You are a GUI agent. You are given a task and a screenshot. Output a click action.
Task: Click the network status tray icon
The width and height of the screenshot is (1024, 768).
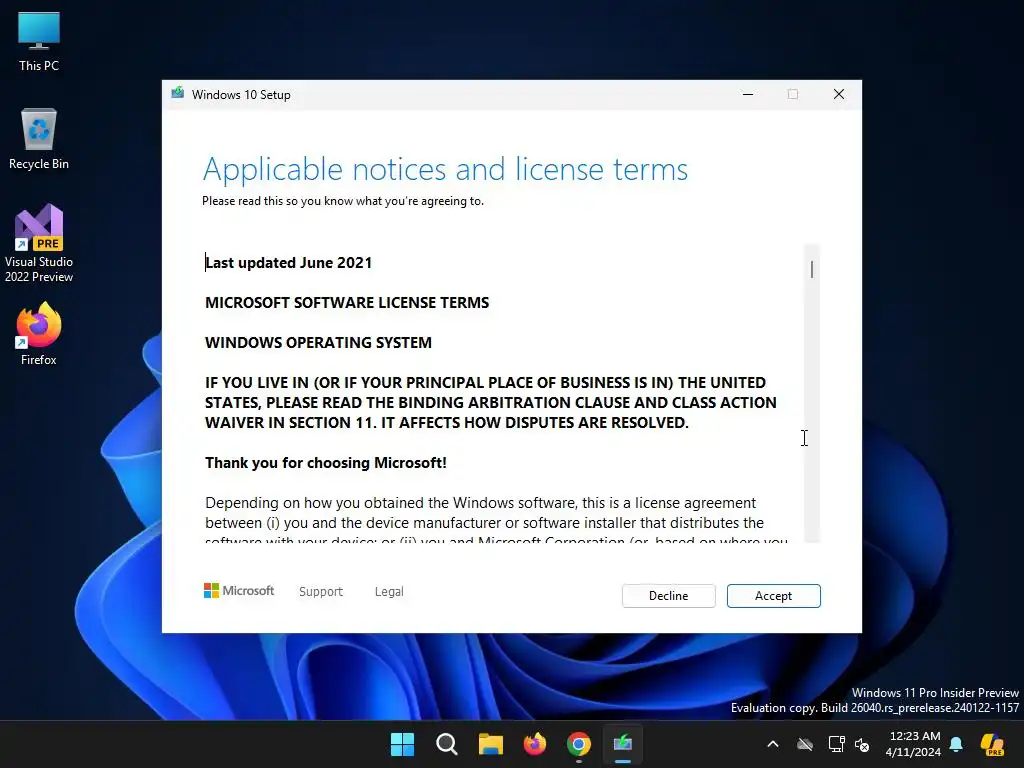[835, 744]
